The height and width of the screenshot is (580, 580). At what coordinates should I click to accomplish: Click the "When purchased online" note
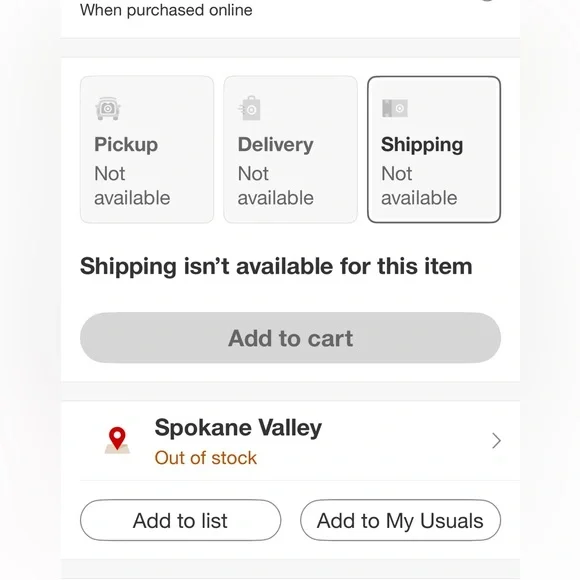pyautogui.click(x=166, y=10)
